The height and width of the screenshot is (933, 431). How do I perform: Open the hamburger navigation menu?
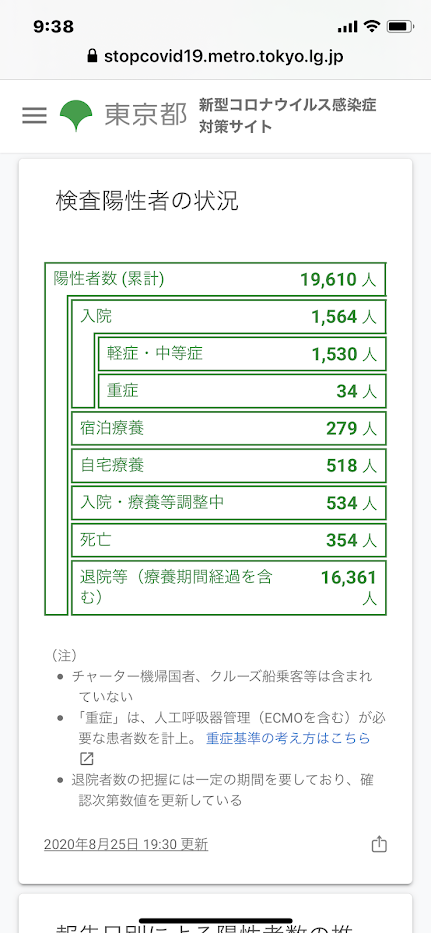[x=35, y=115]
